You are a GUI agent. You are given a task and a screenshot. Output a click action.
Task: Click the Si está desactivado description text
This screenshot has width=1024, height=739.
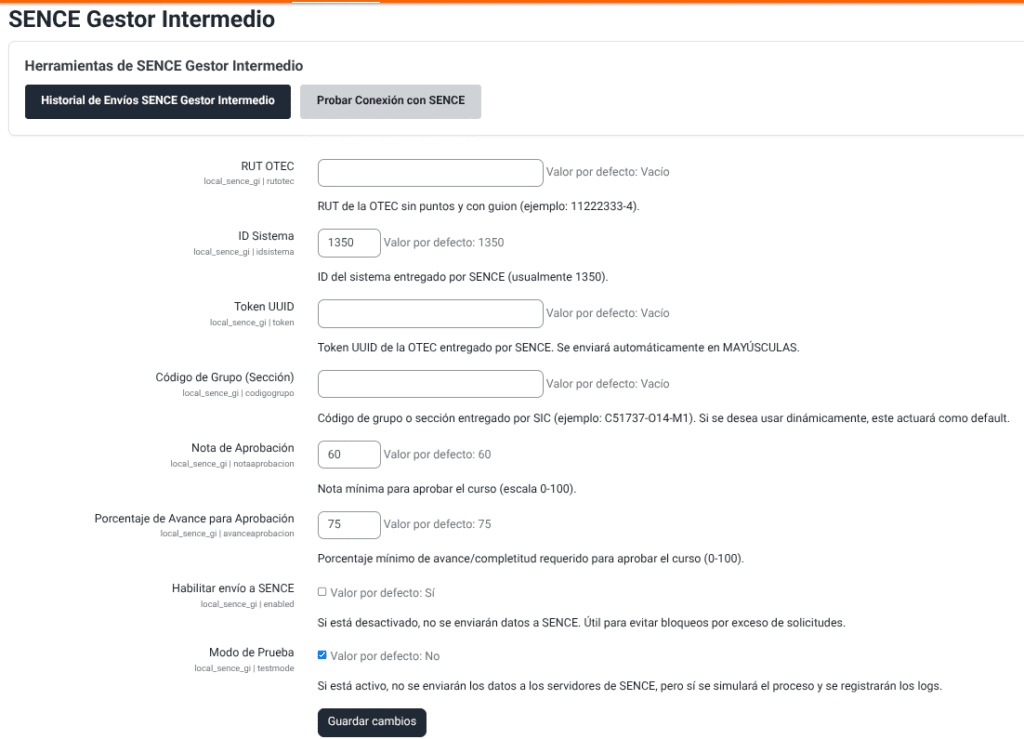click(x=581, y=623)
